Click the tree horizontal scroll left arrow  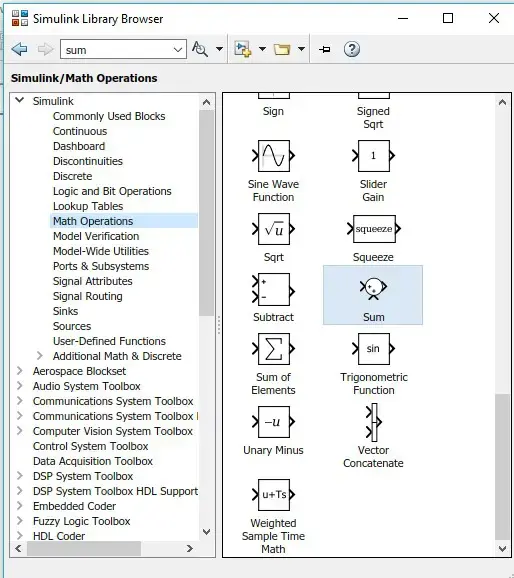click(18, 549)
